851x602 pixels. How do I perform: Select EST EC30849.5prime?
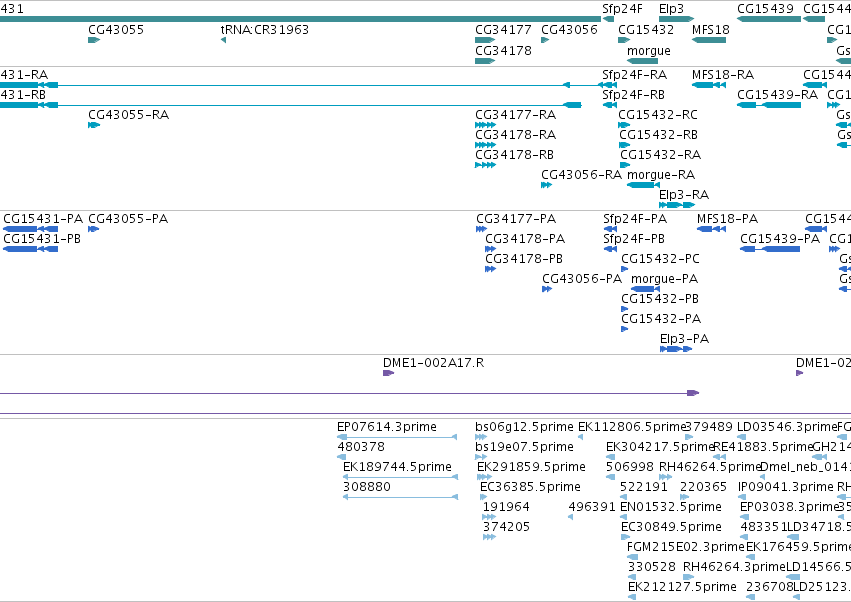coord(671,528)
